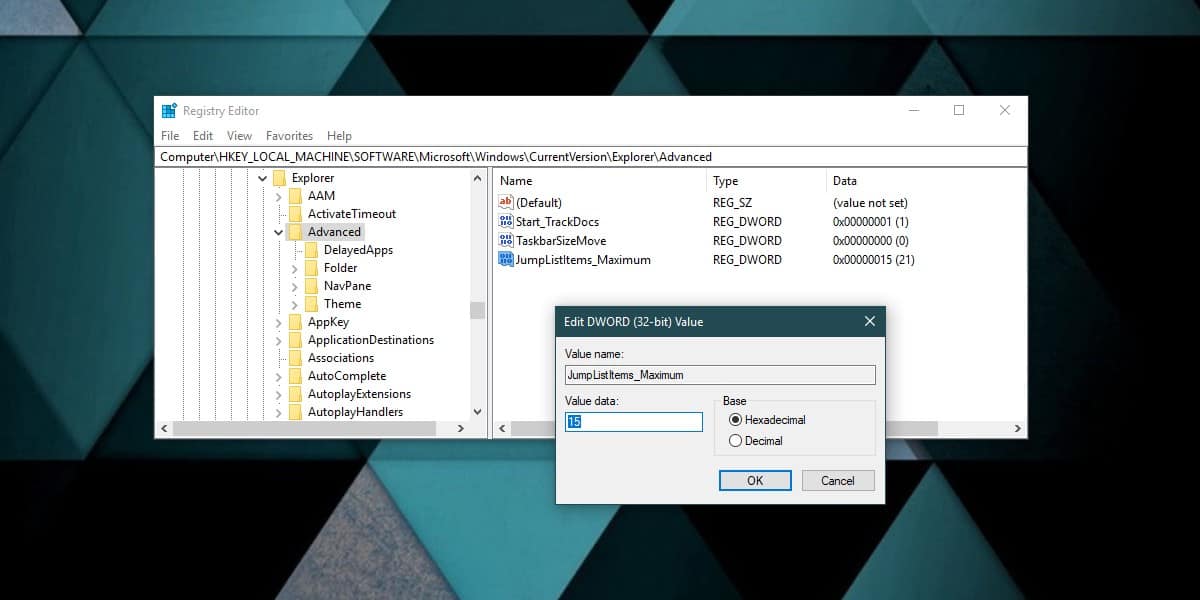Maximize the Registry Editor window
Screen dimensions: 1200x600
959,111
